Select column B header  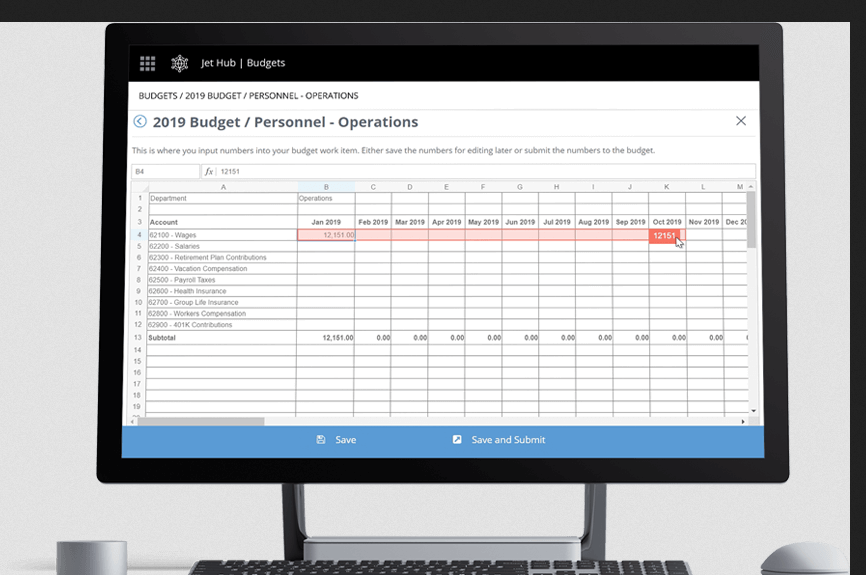tap(326, 187)
